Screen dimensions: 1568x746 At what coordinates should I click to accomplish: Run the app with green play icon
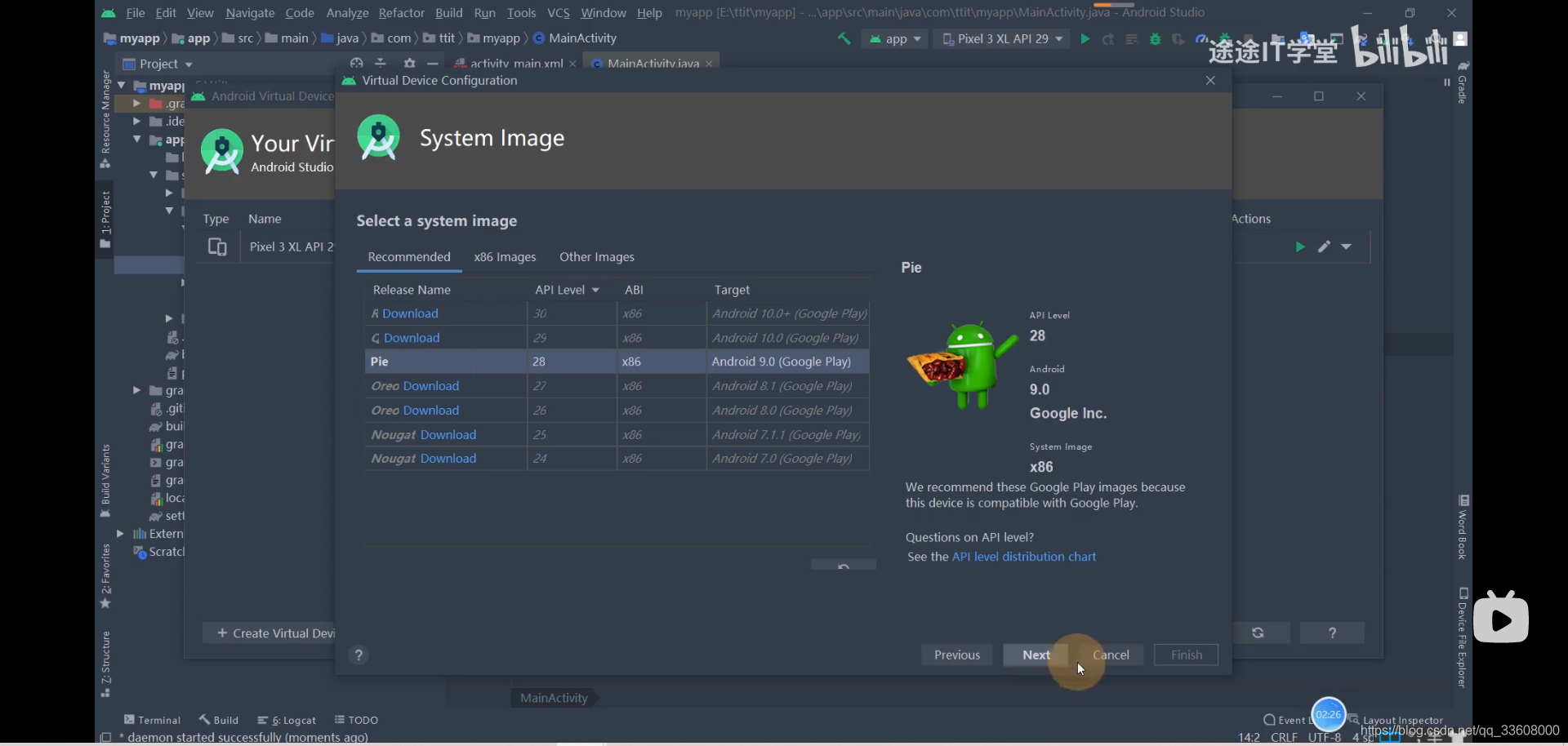pos(1085,38)
